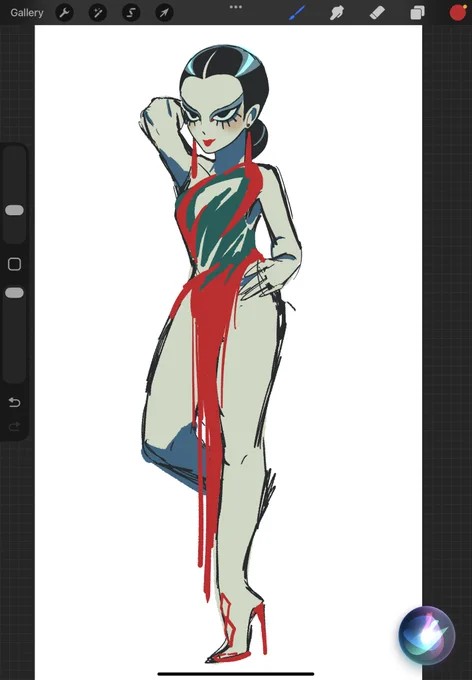Undo the last stroke

pyautogui.click(x=14, y=402)
